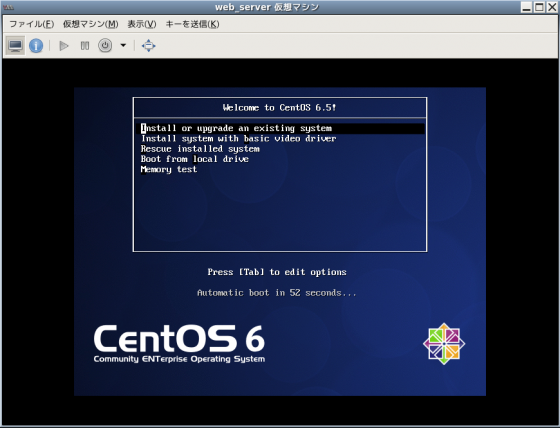Open virtual hardware details info icon
The width and height of the screenshot is (560, 428).
[x=36, y=45]
